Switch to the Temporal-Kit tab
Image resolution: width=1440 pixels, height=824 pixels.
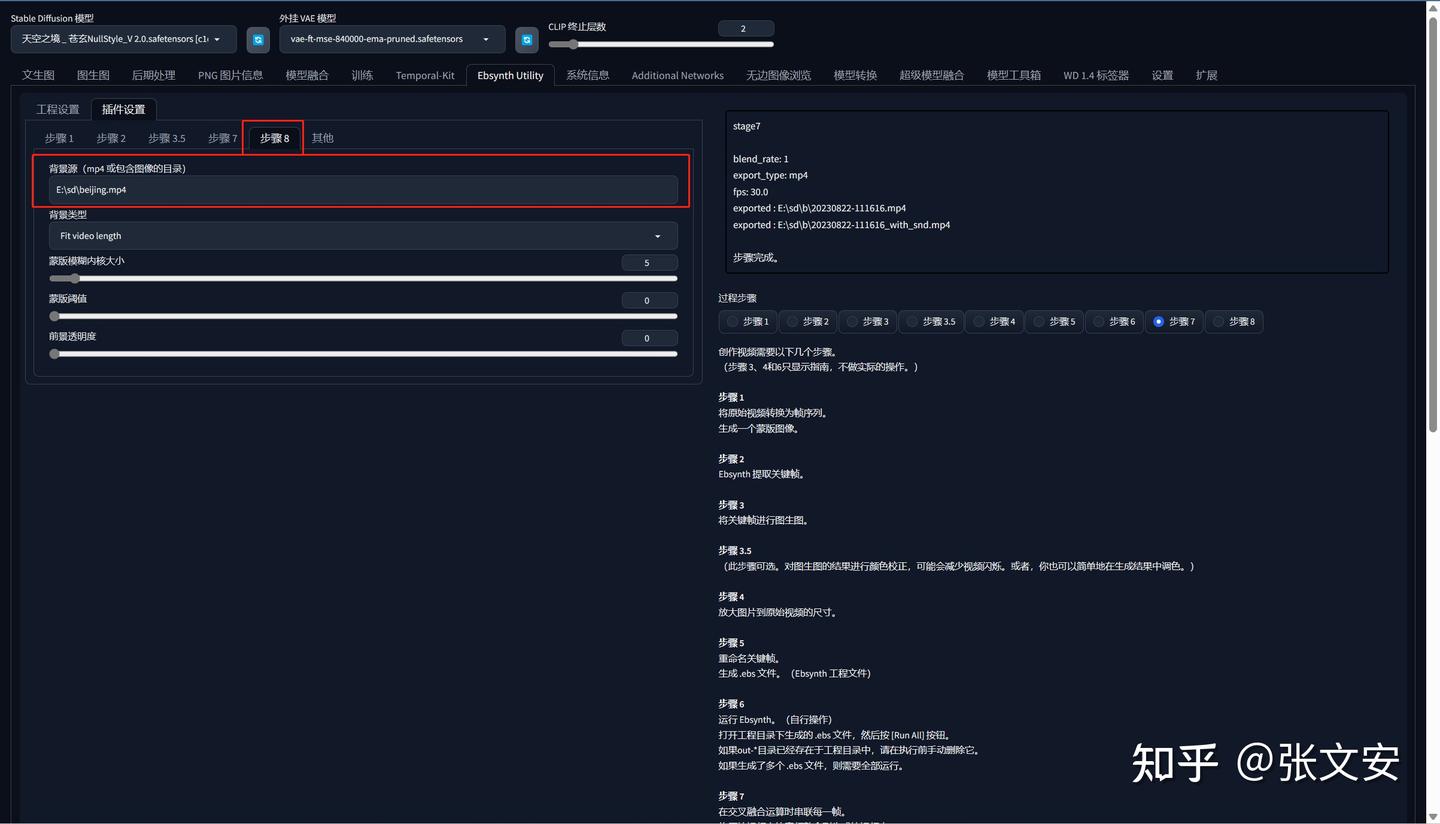pyautogui.click(x=424, y=75)
